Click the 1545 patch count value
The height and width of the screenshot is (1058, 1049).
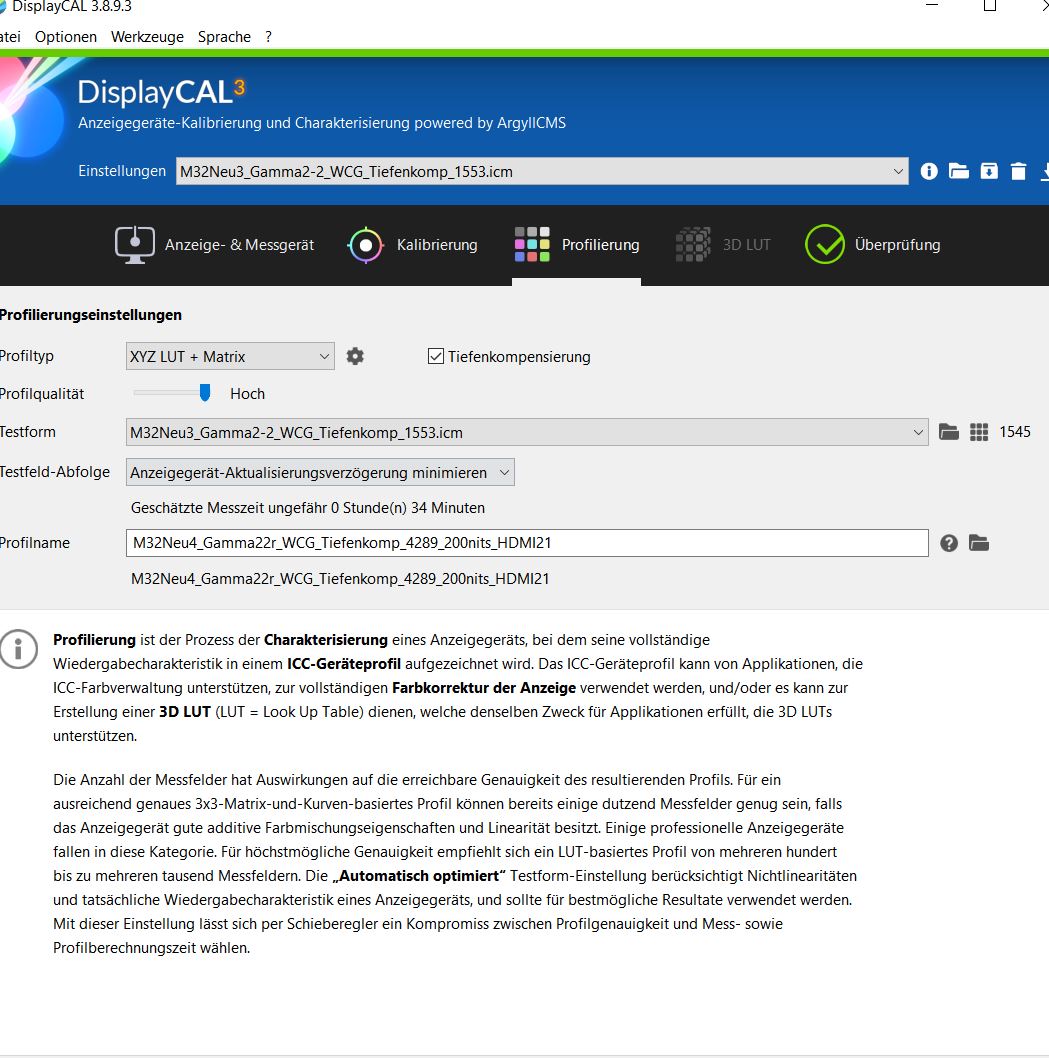pos(1015,432)
